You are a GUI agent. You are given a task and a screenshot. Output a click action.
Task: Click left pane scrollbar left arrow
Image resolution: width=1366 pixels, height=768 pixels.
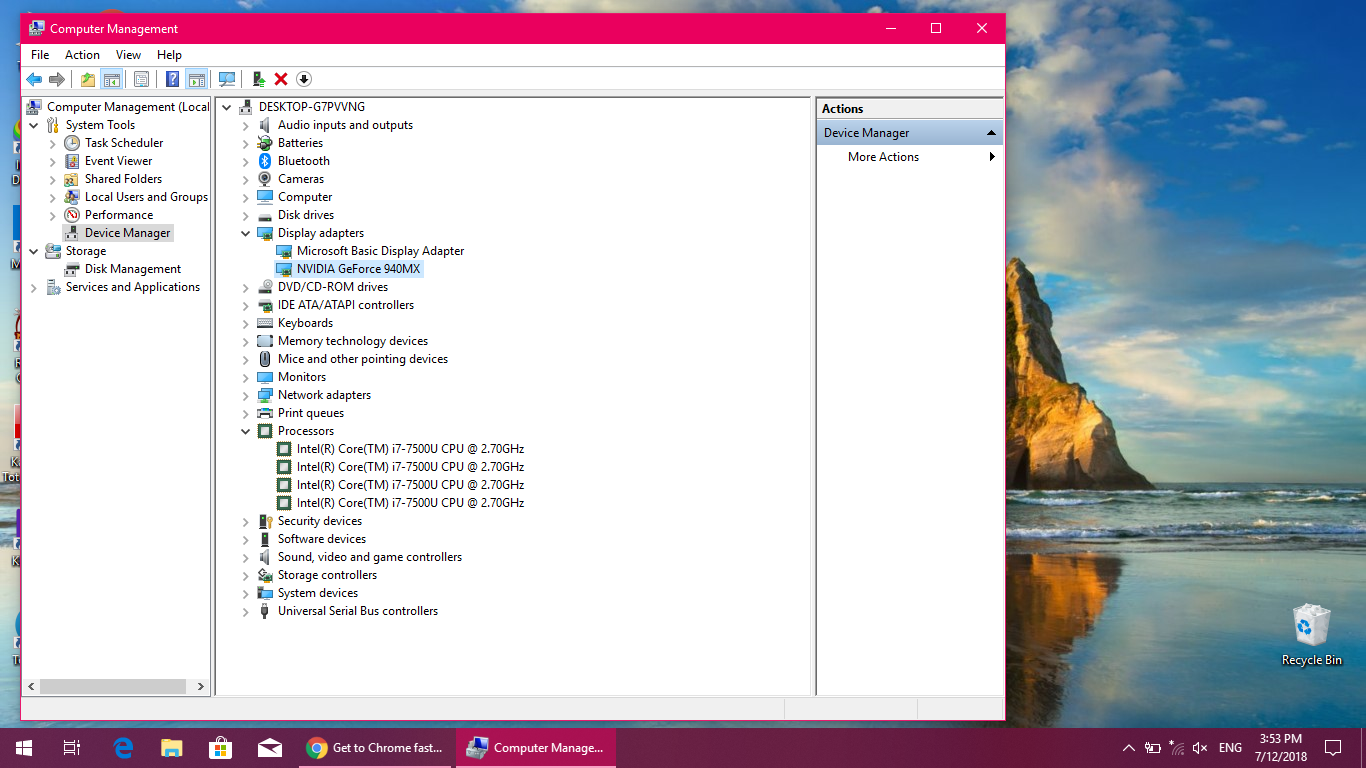click(31, 687)
